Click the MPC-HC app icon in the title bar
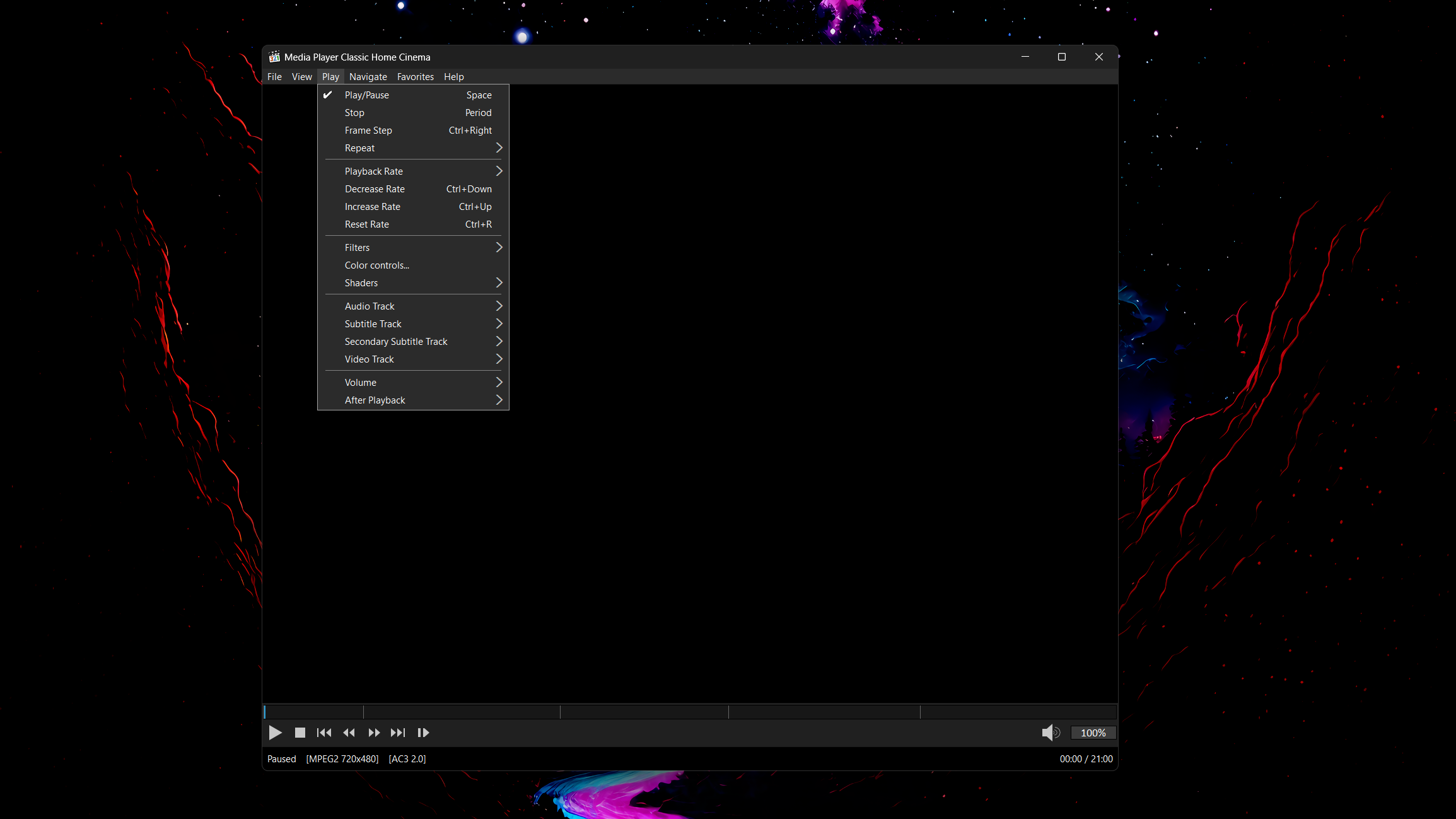The width and height of the screenshot is (1456, 819). [x=274, y=57]
